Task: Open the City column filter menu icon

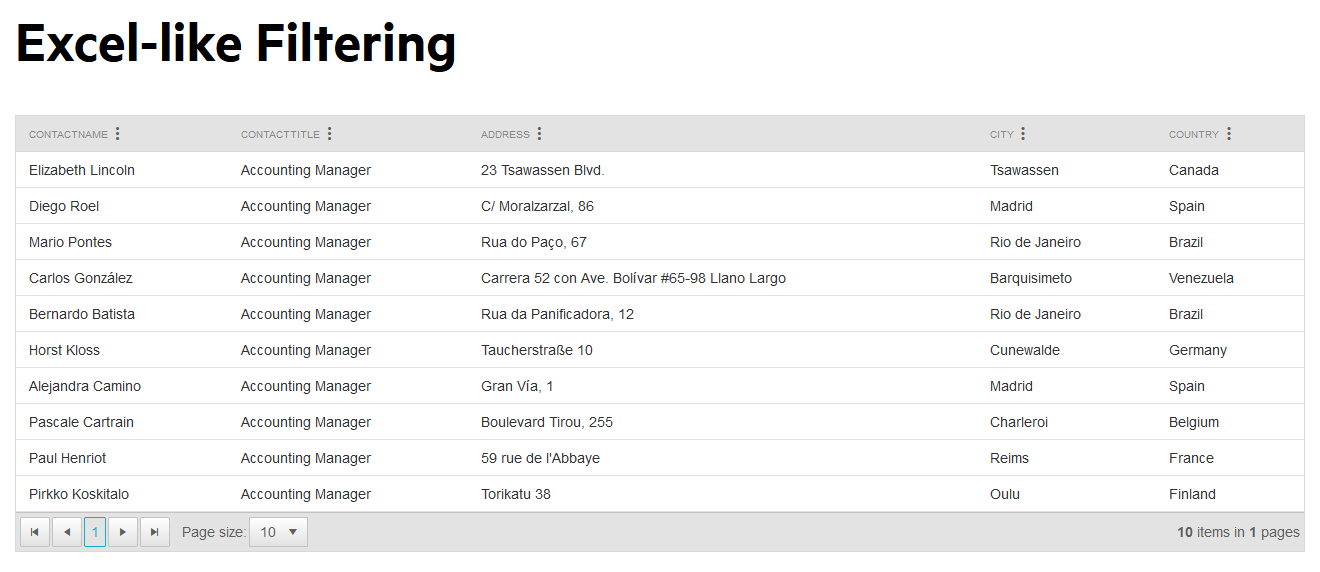Action: tap(1023, 134)
